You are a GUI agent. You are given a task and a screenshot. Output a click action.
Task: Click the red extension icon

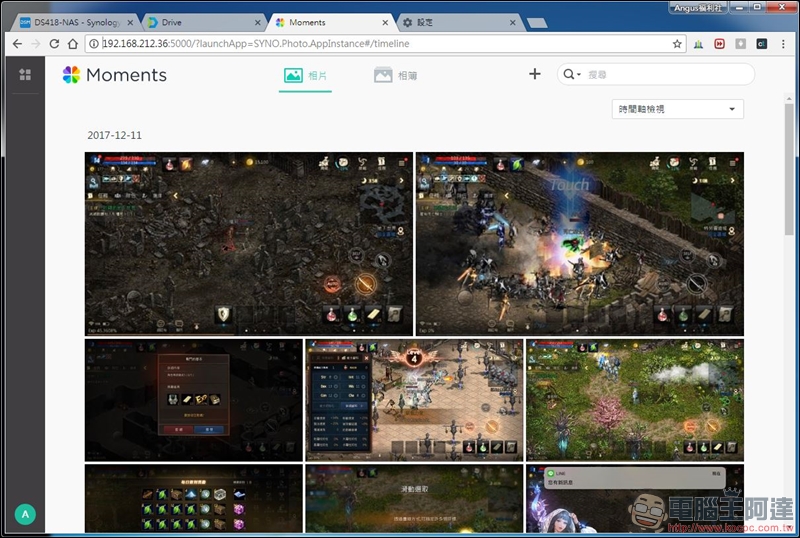tap(719, 44)
